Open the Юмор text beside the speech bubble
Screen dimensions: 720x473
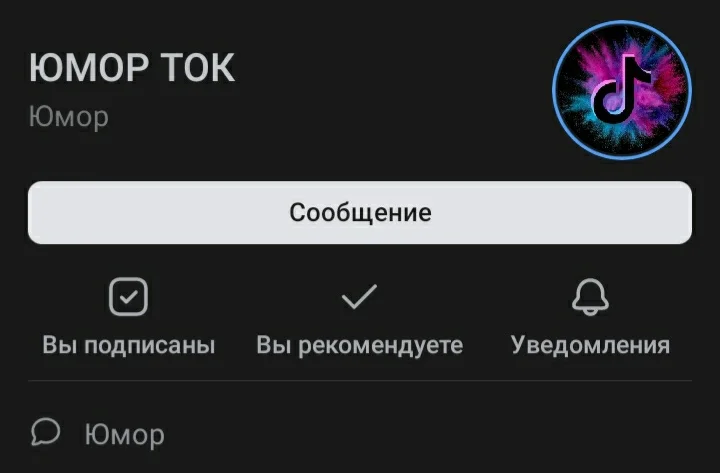(124, 434)
